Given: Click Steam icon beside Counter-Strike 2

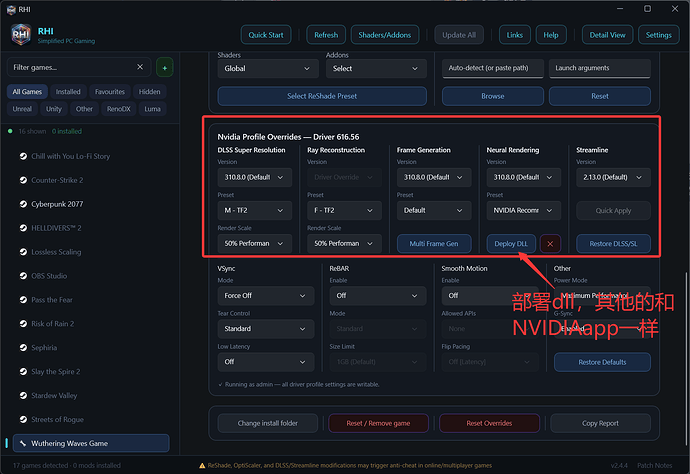Looking at the screenshot, I should click(23, 180).
